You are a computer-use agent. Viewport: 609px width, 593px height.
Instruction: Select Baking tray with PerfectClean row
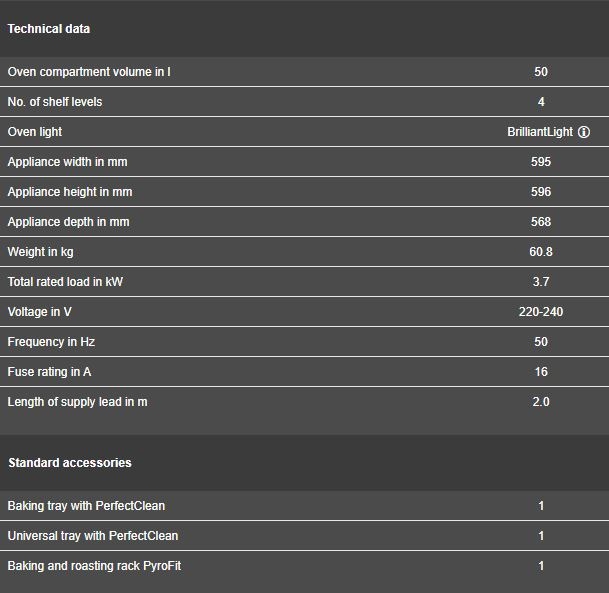[x=304, y=506]
